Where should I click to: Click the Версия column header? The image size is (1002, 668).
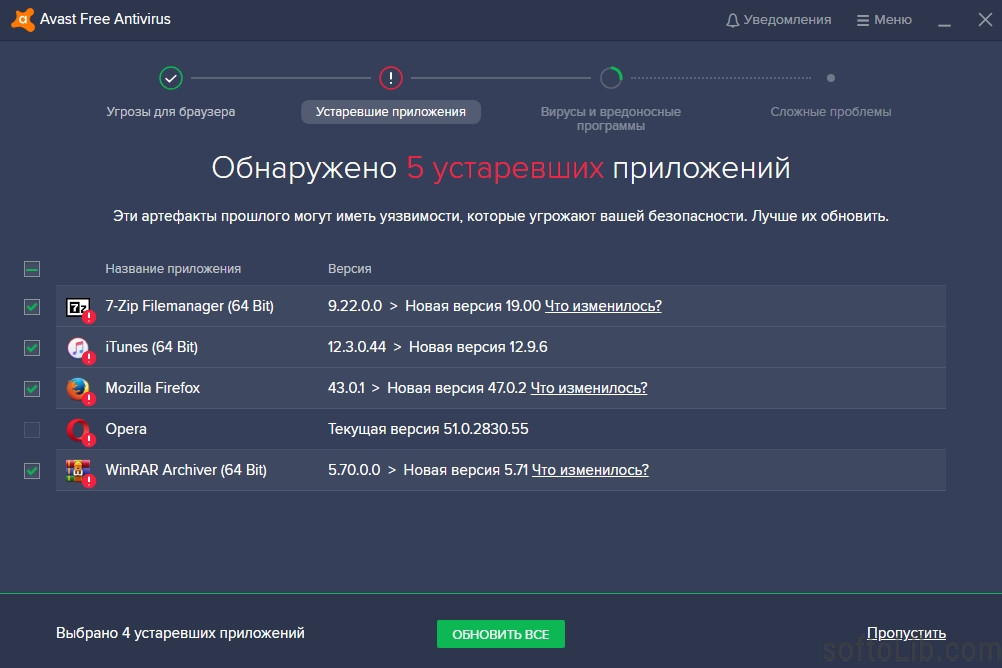(x=350, y=268)
